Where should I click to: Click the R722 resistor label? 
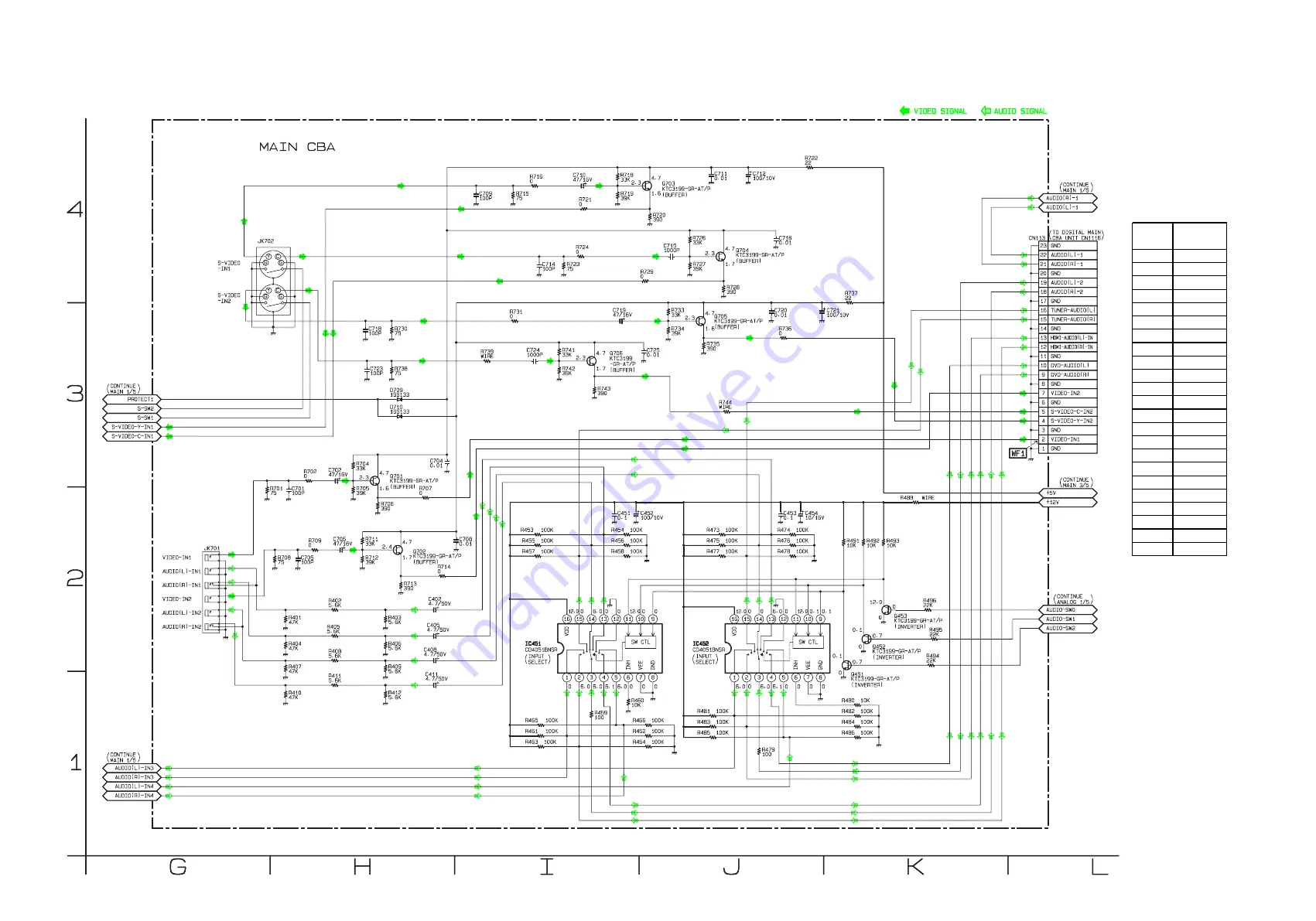[x=811, y=159]
